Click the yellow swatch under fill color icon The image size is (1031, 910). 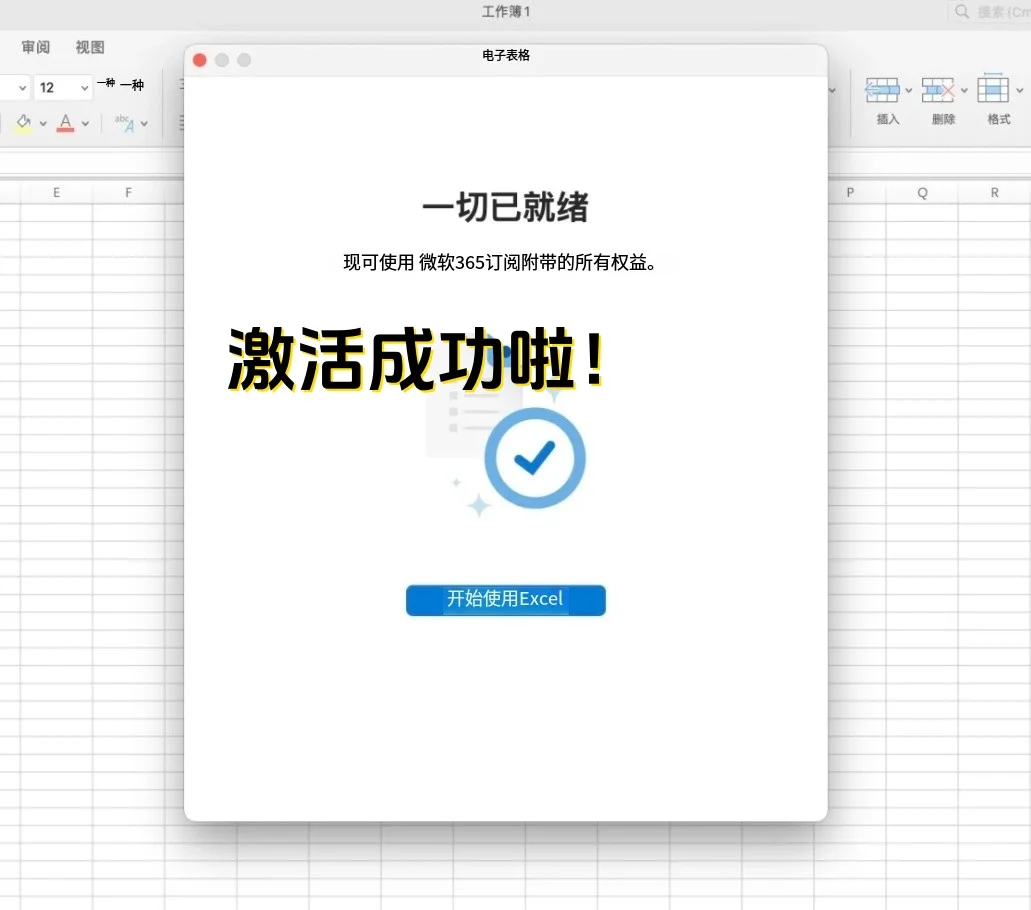22,129
